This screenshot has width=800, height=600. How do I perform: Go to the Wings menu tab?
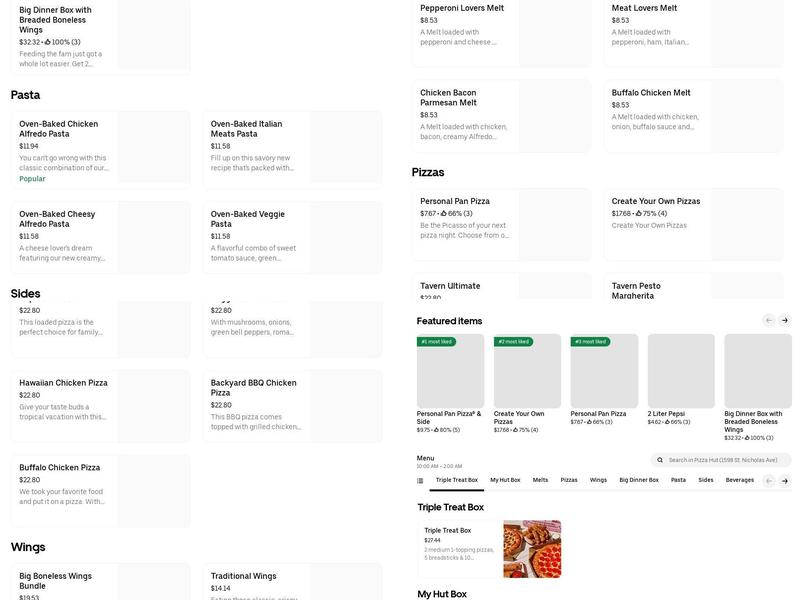[x=598, y=480]
